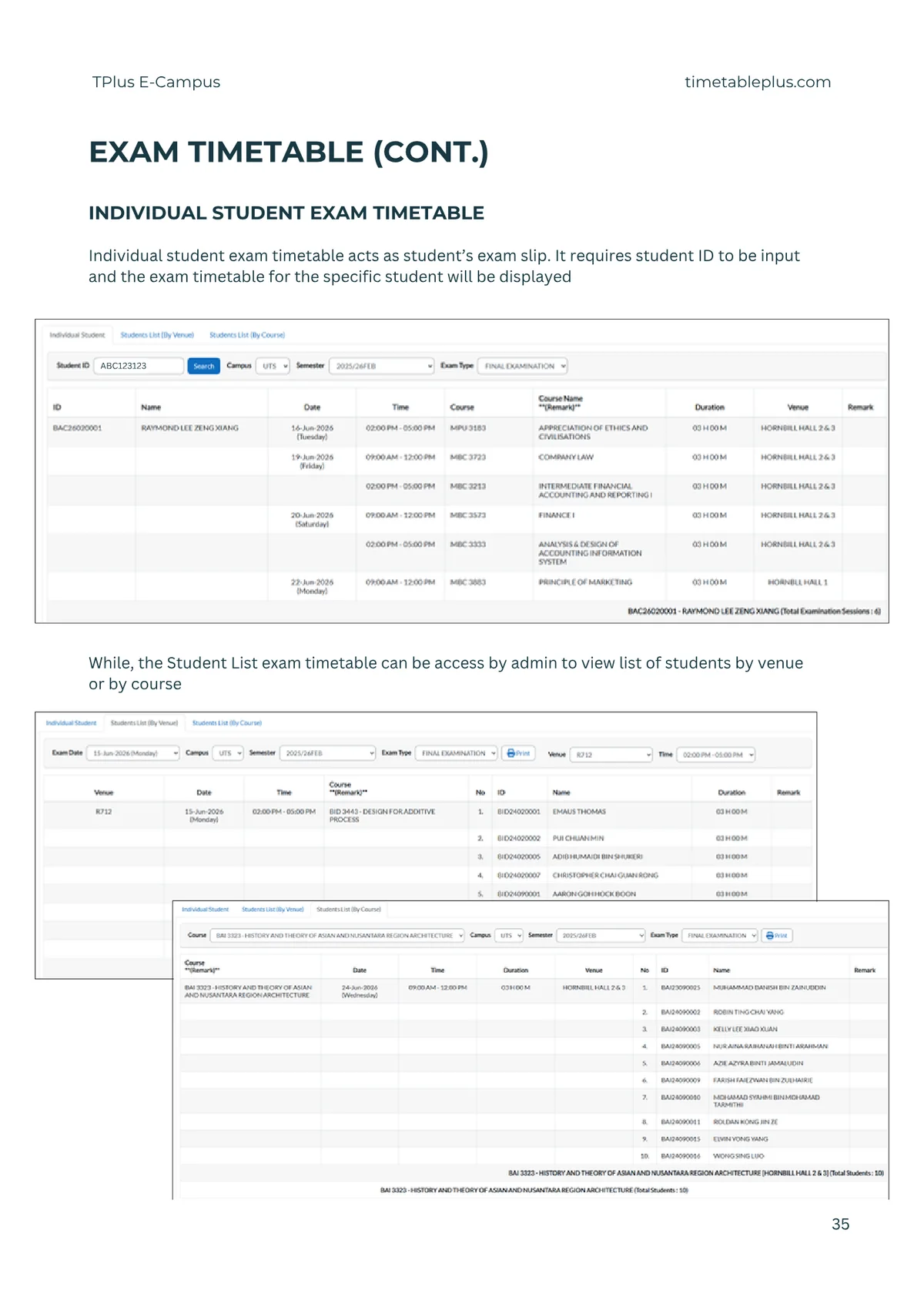Click student name MUHAMMAD DANISH BIN ZAINUDDIN

pyautogui.click(x=769, y=987)
